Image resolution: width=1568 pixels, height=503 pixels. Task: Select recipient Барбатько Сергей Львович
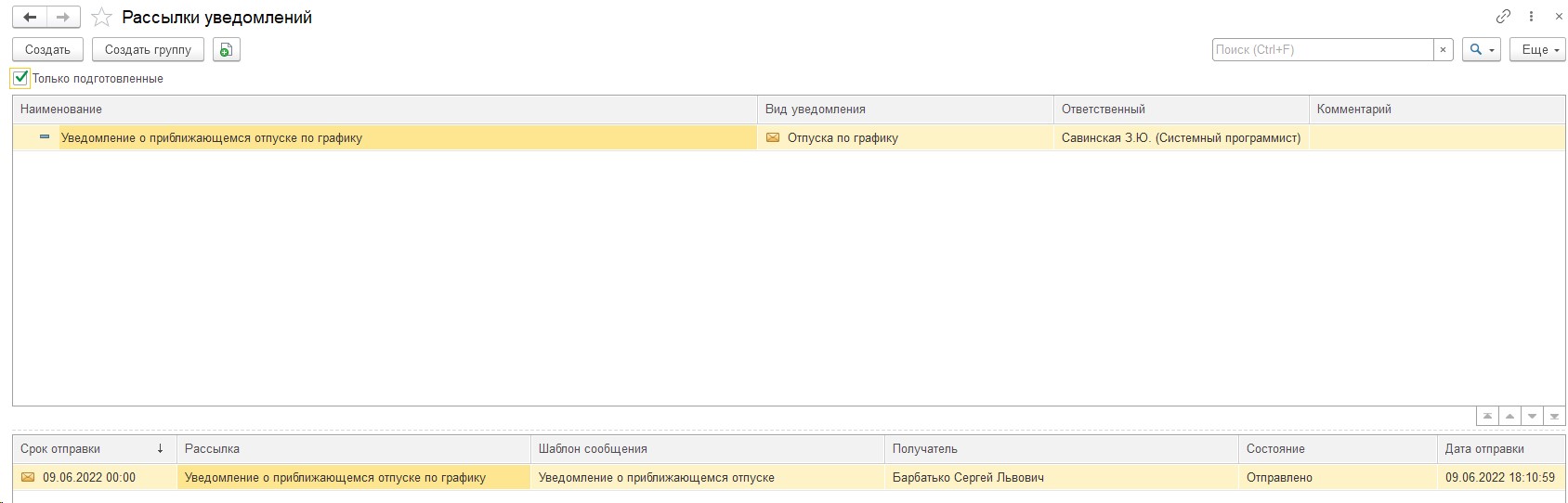pyautogui.click(x=1062, y=477)
